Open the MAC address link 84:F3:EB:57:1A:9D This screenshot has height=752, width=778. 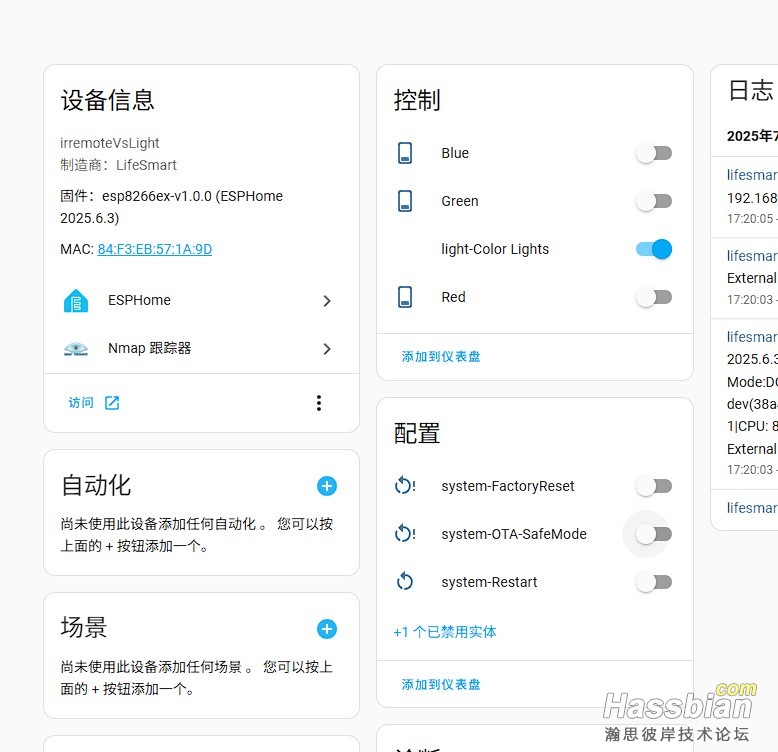pyautogui.click(x=155, y=249)
